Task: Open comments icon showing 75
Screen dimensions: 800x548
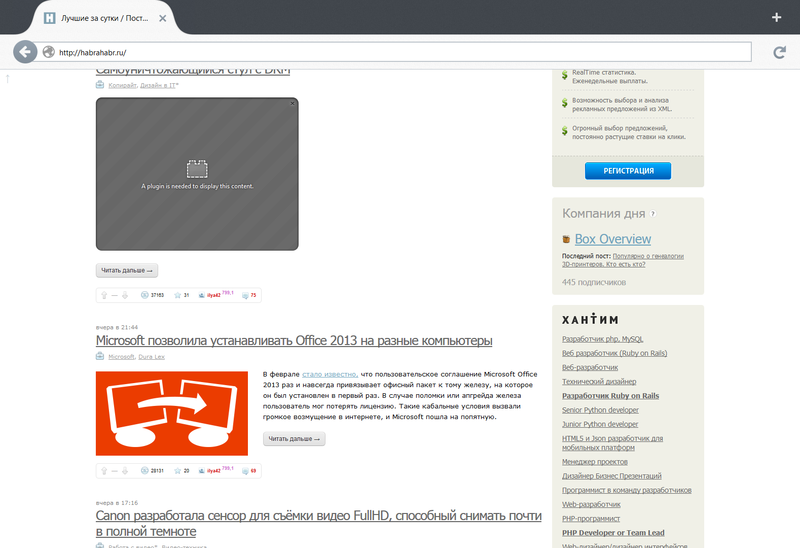Action: 245,295
